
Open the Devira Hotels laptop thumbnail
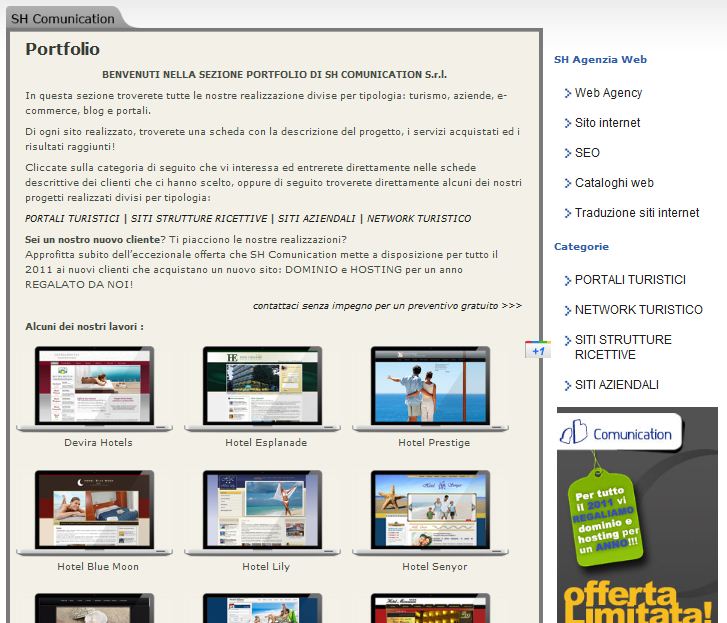[98, 389]
